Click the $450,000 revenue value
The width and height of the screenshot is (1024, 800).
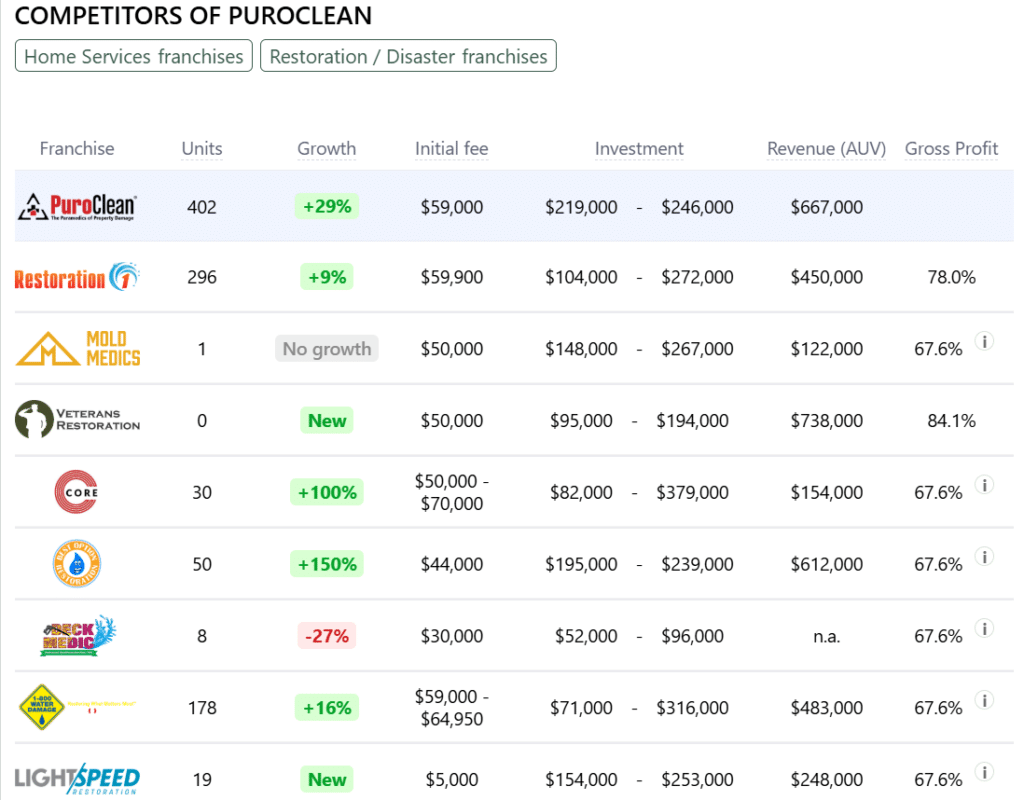click(826, 278)
